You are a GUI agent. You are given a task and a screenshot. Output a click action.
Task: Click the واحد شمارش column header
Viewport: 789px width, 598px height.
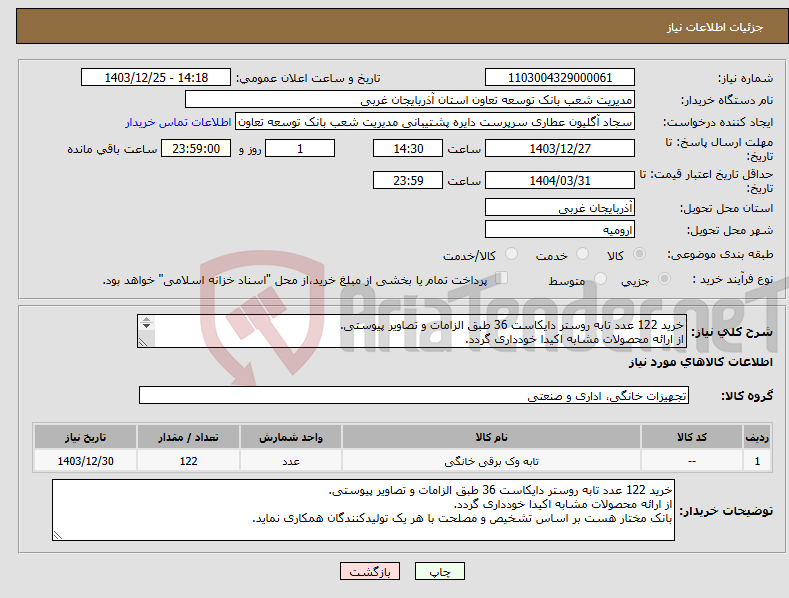tap(291, 437)
